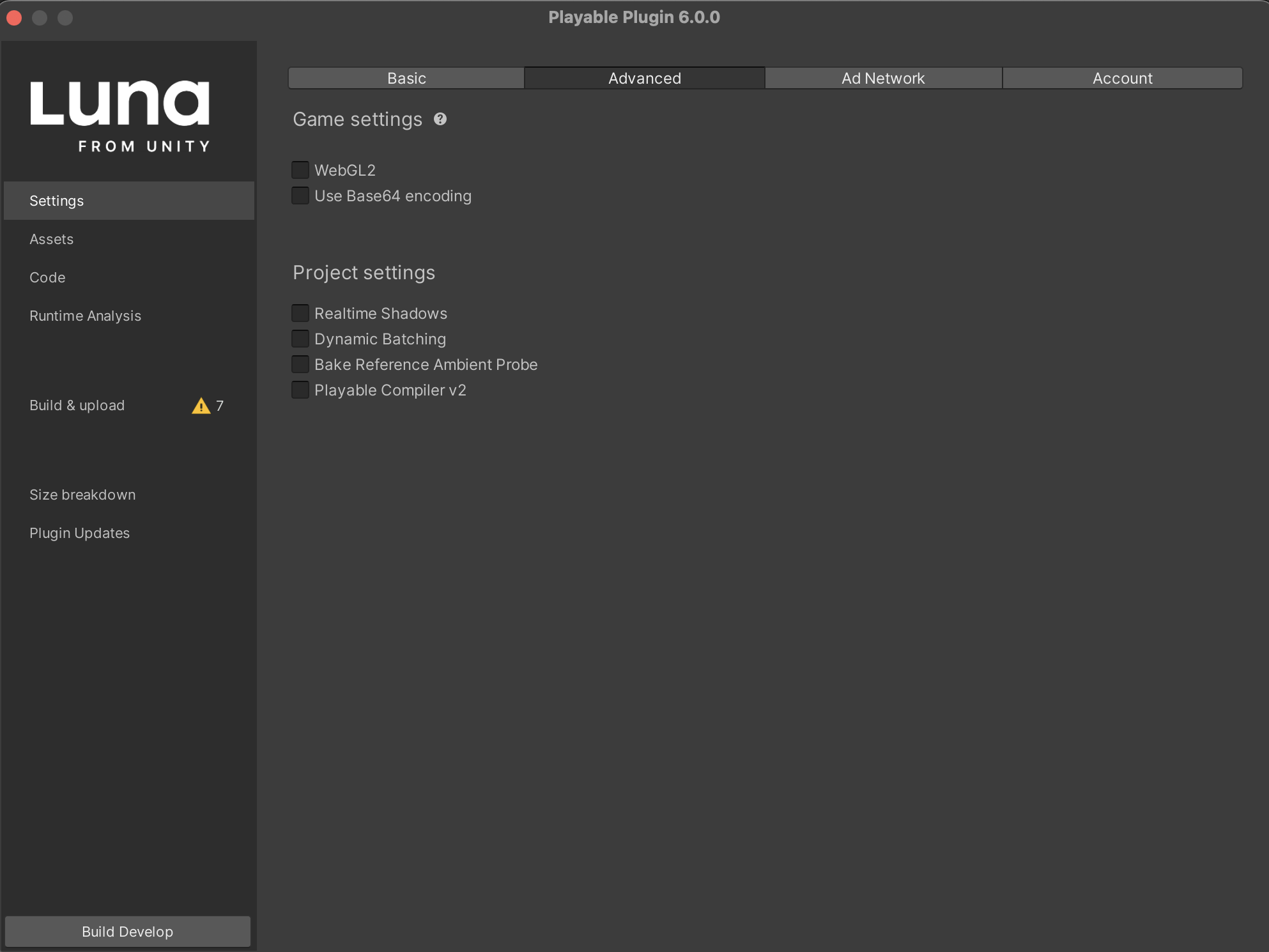Screen dimensions: 1269x952
Task: Open Build & upload section
Action: (x=129, y=405)
